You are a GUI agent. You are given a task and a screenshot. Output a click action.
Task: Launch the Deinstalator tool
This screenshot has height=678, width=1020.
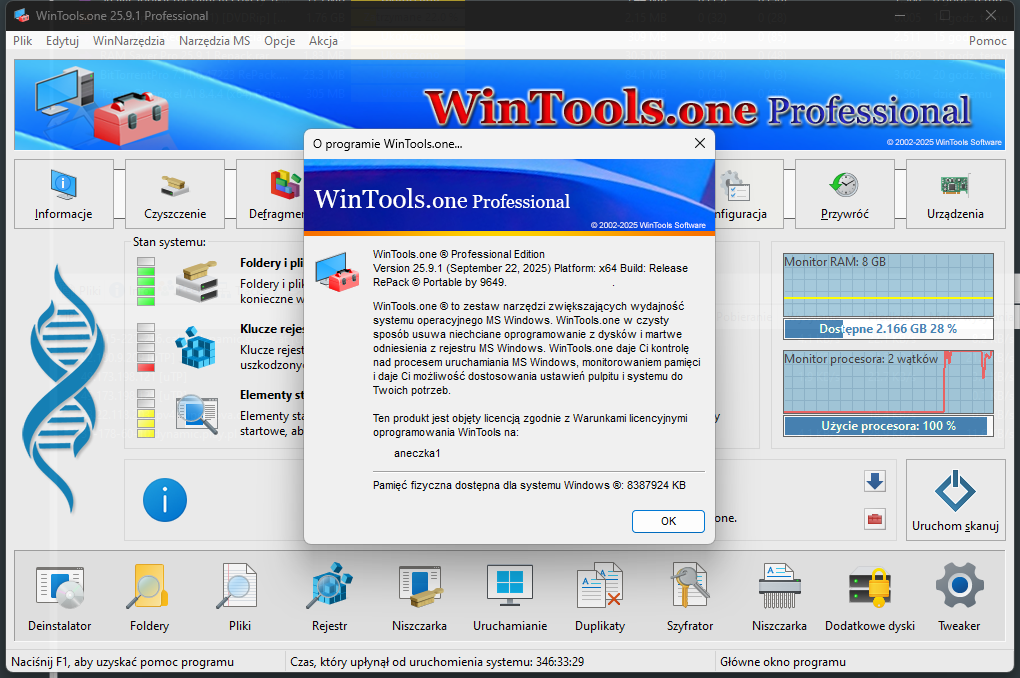pos(60,597)
